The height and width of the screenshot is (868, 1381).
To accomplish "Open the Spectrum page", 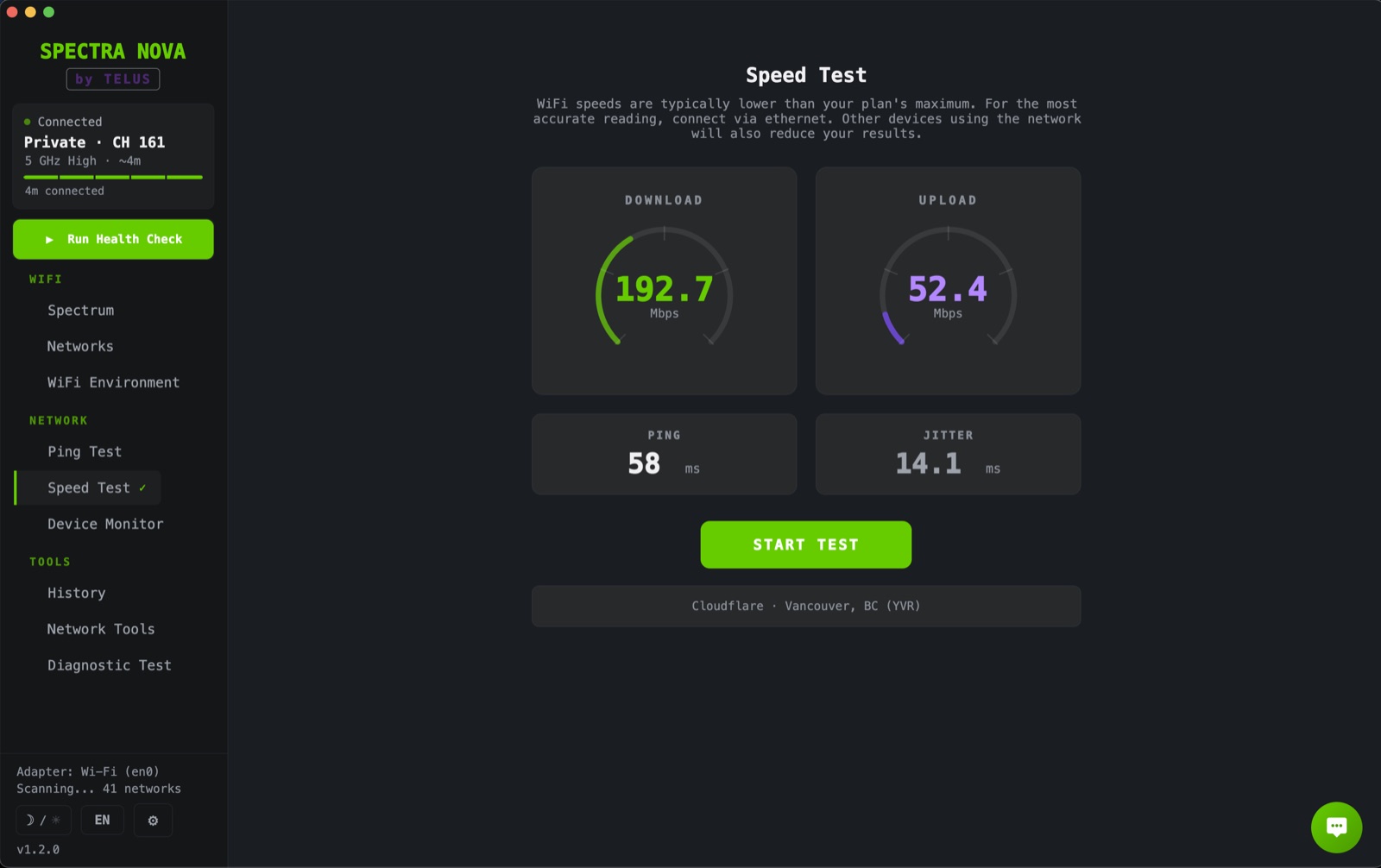I will point(80,311).
